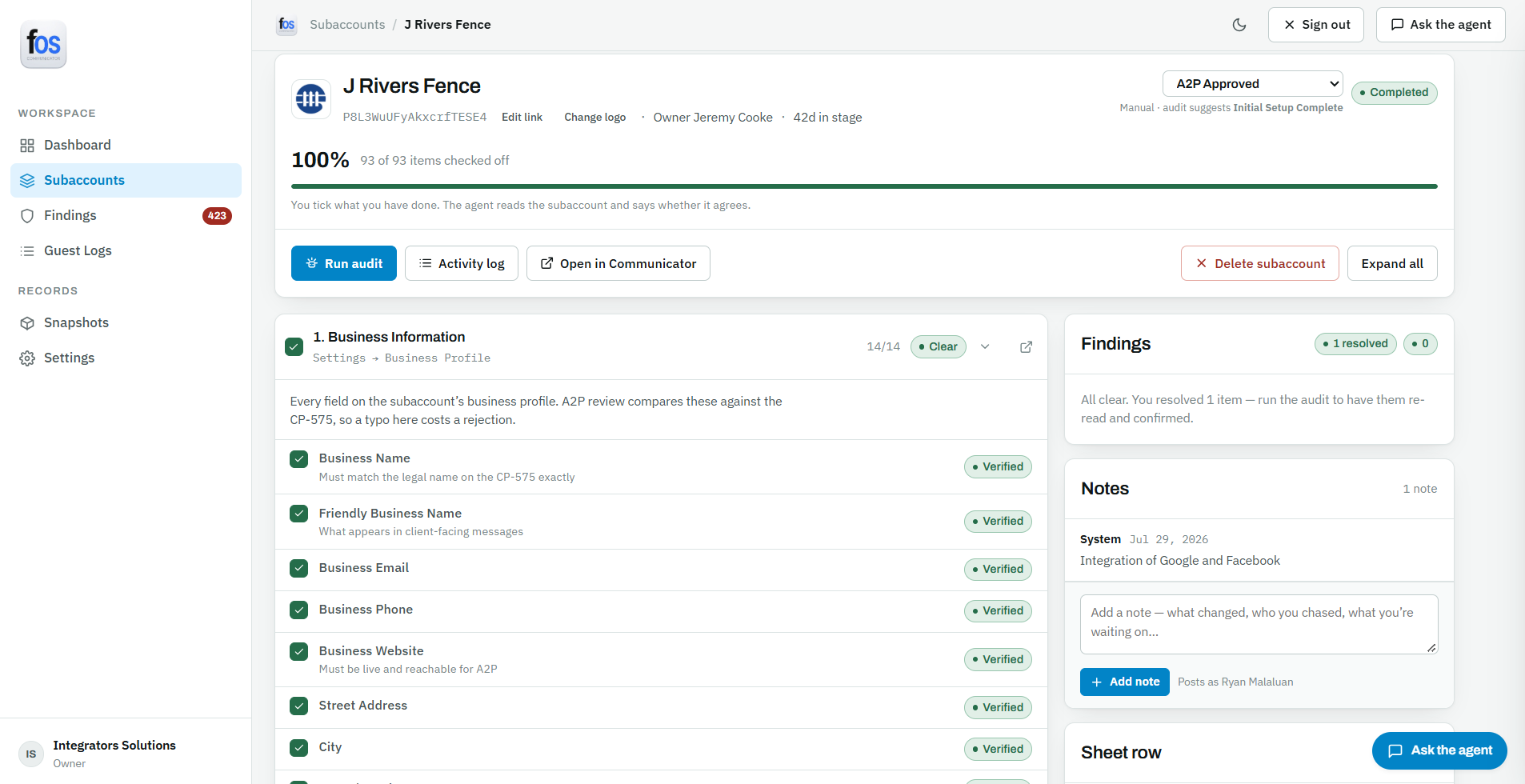Screen dimensions: 1525x784
Task: Click the J Rivers Fence logo
Action: 311,100
